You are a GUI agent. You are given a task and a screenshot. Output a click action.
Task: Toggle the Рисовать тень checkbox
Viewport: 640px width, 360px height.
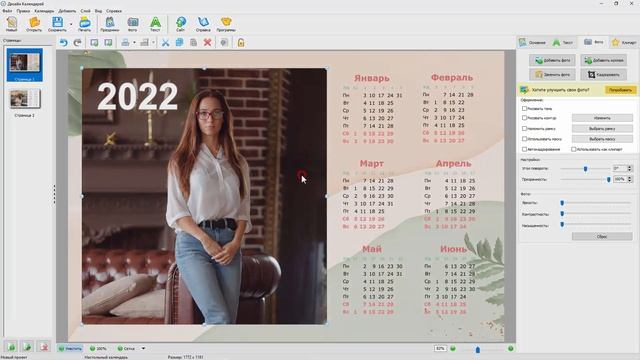coord(524,109)
